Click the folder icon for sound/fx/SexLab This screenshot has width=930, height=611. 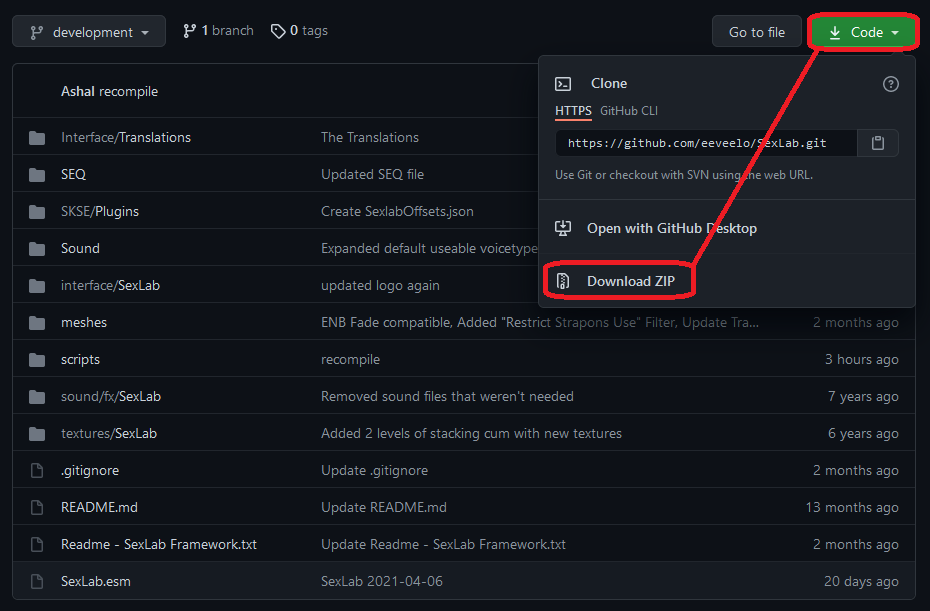pyautogui.click(x=37, y=397)
